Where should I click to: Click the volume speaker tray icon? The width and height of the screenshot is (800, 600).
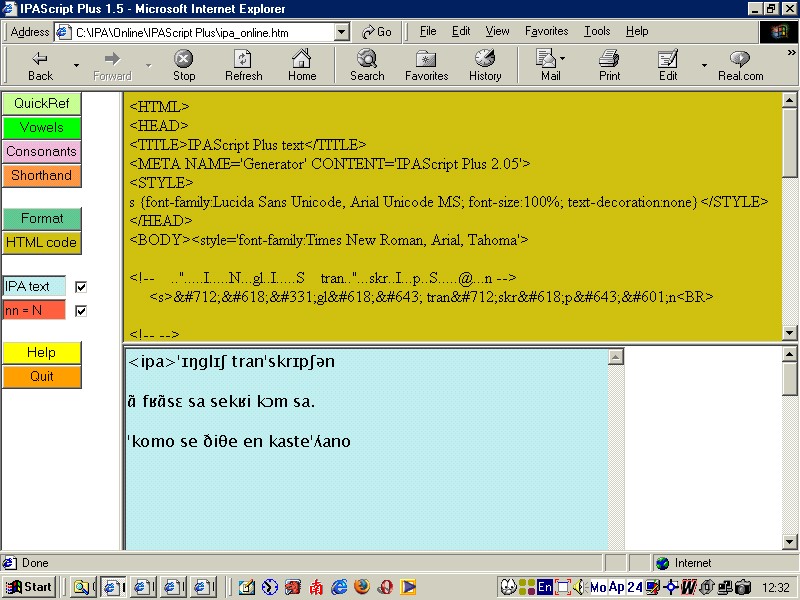click(579, 587)
